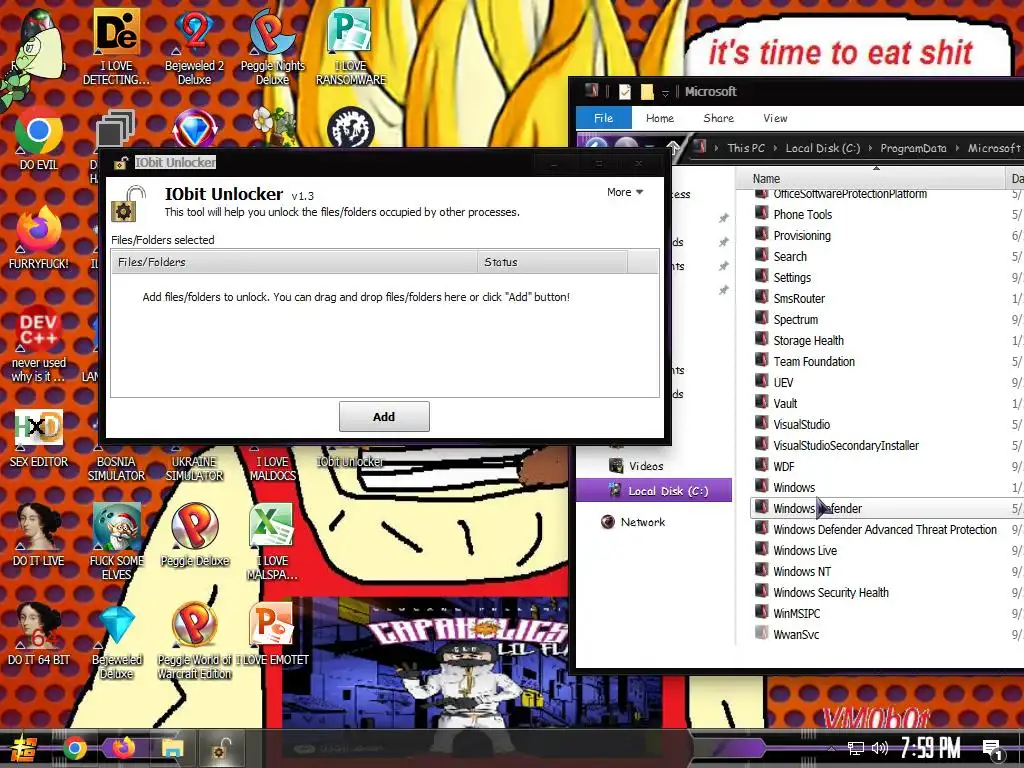Open the Firefox icon labeled FURRYFUCK!

(39, 238)
